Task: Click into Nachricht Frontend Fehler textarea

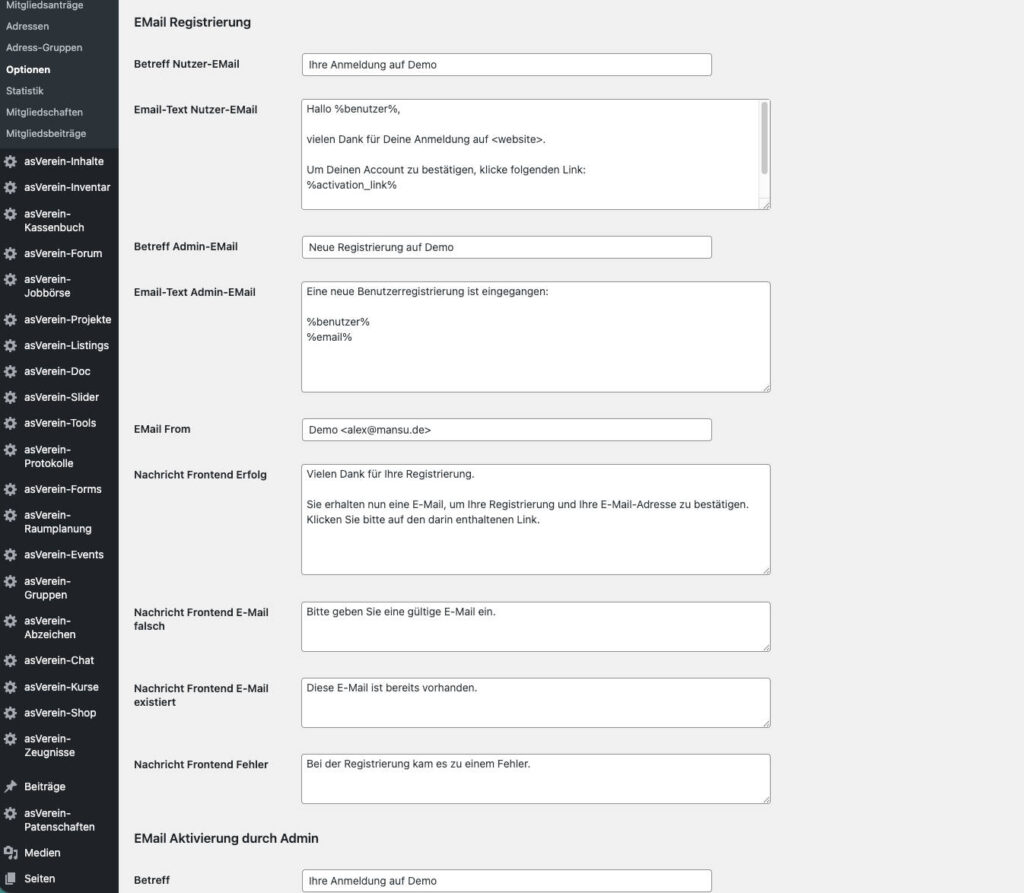Action: (x=535, y=779)
